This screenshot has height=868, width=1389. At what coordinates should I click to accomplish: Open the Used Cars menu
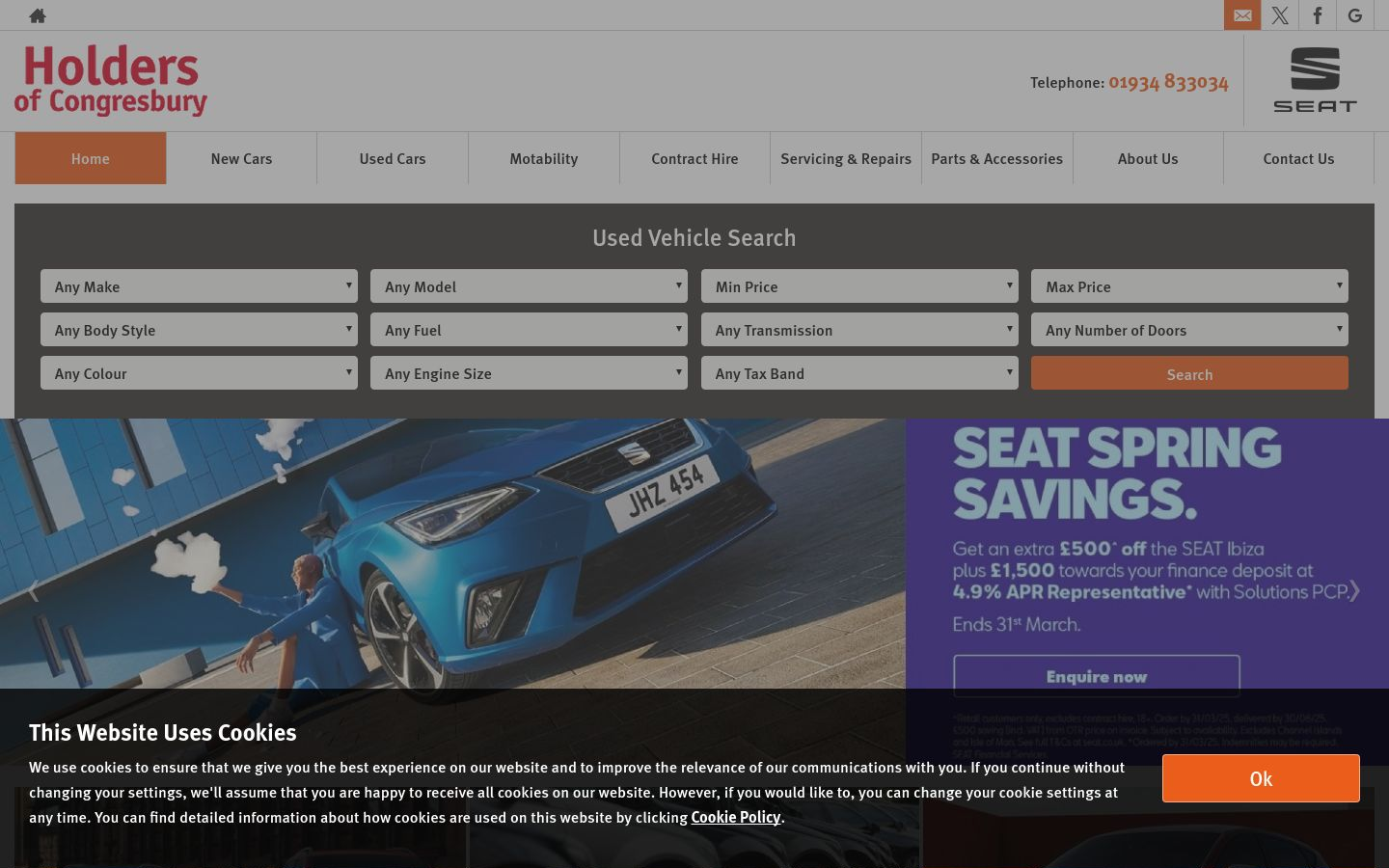[393, 158]
